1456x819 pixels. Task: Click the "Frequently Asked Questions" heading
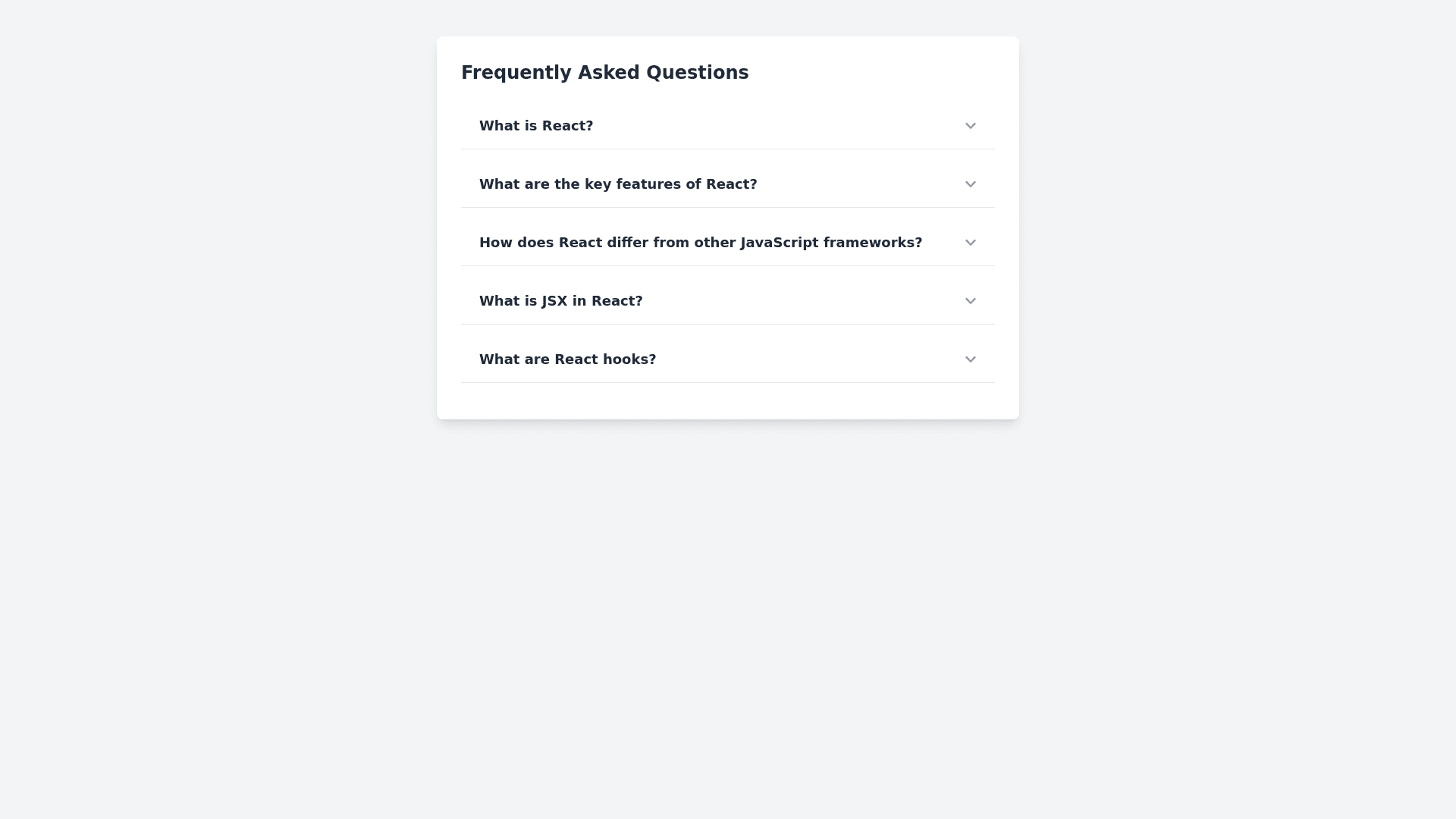[x=604, y=73]
